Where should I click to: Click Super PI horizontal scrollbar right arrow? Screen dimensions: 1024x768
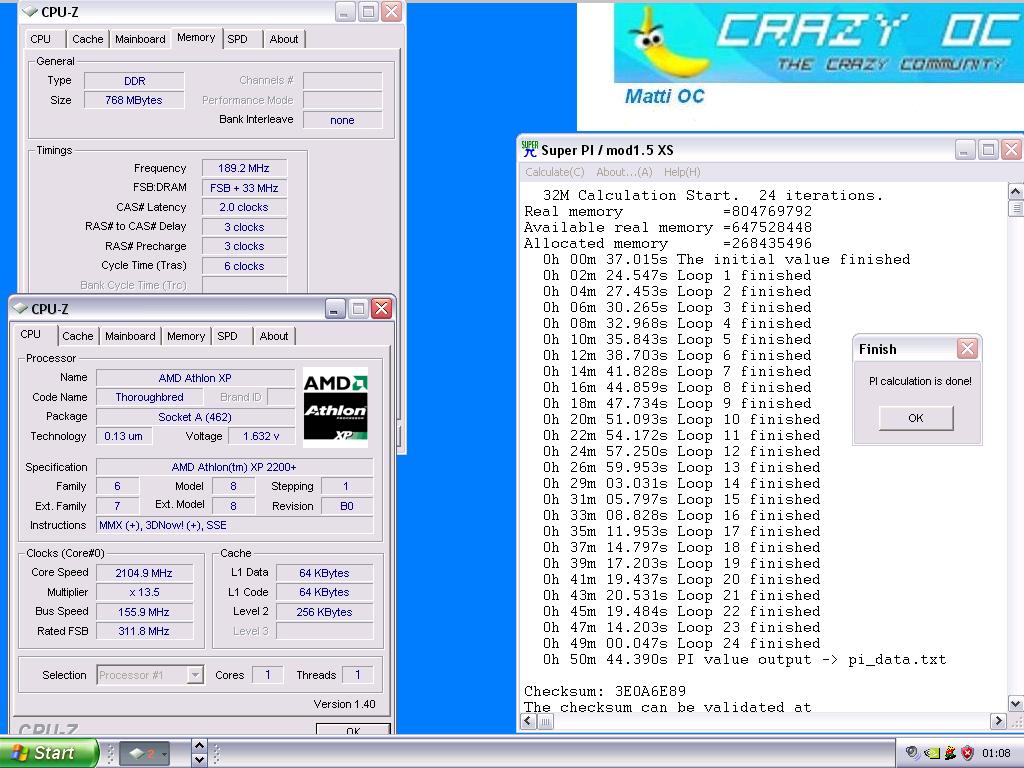(x=998, y=721)
